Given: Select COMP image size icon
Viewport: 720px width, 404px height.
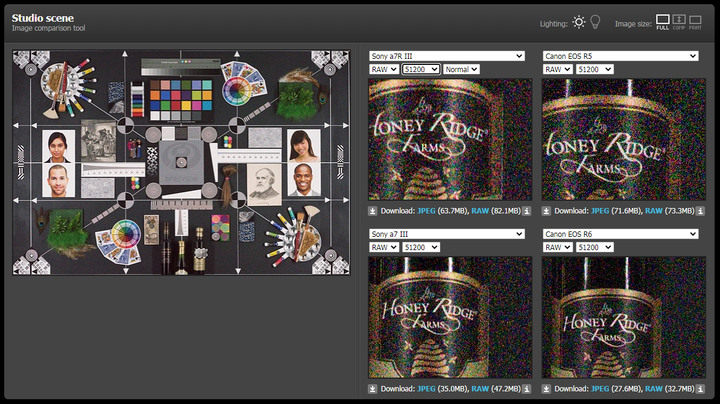Looking at the screenshot, I should pyautogui.click(x=679, y=22).
